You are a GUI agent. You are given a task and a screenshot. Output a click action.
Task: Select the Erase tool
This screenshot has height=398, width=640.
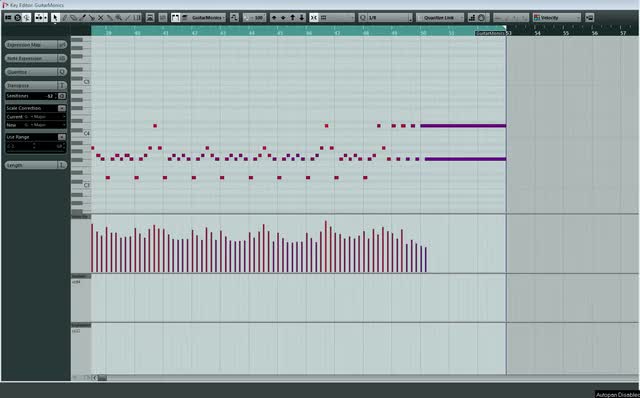[73, 18]
